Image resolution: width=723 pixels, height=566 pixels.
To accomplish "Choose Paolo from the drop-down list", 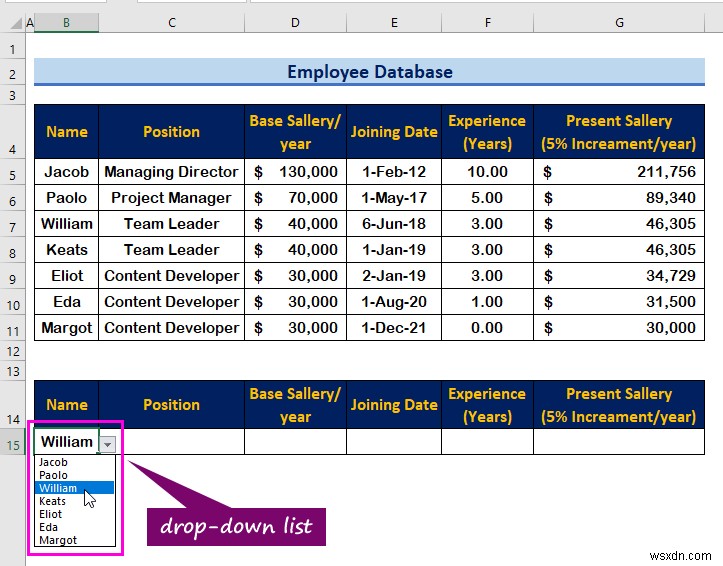I will (x=74, y=475).
